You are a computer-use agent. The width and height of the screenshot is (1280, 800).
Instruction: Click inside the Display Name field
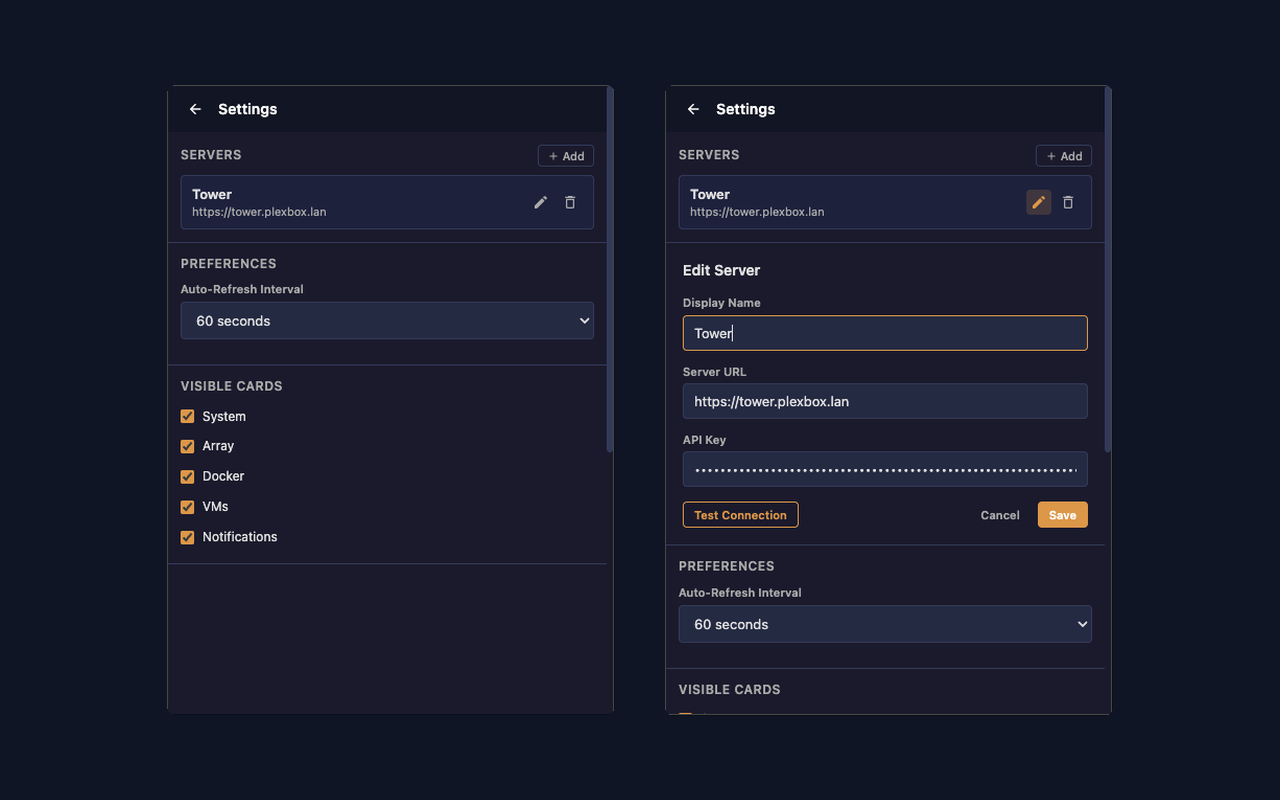(885, 332)
